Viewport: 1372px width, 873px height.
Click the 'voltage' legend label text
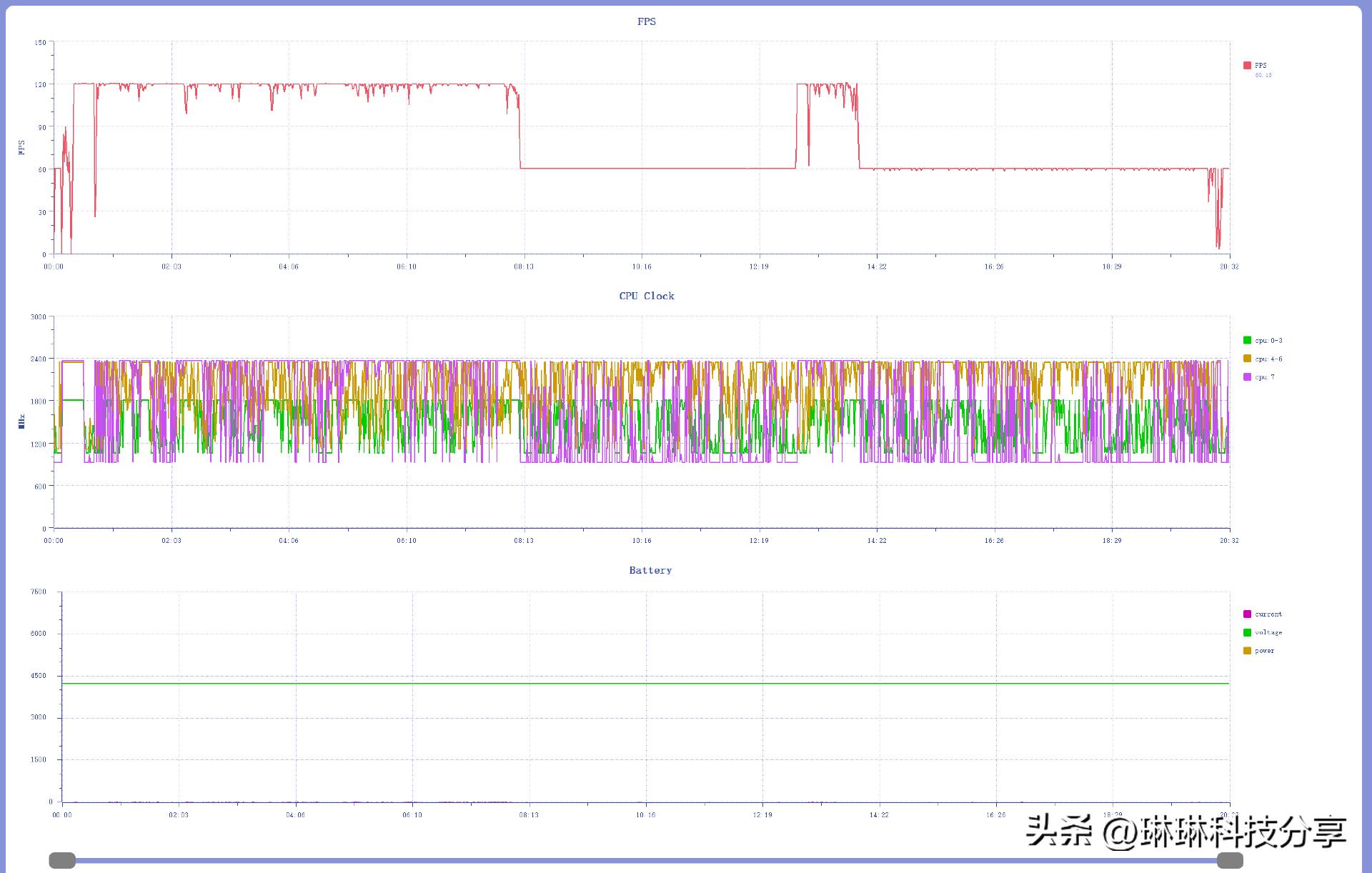(1268, 632)
